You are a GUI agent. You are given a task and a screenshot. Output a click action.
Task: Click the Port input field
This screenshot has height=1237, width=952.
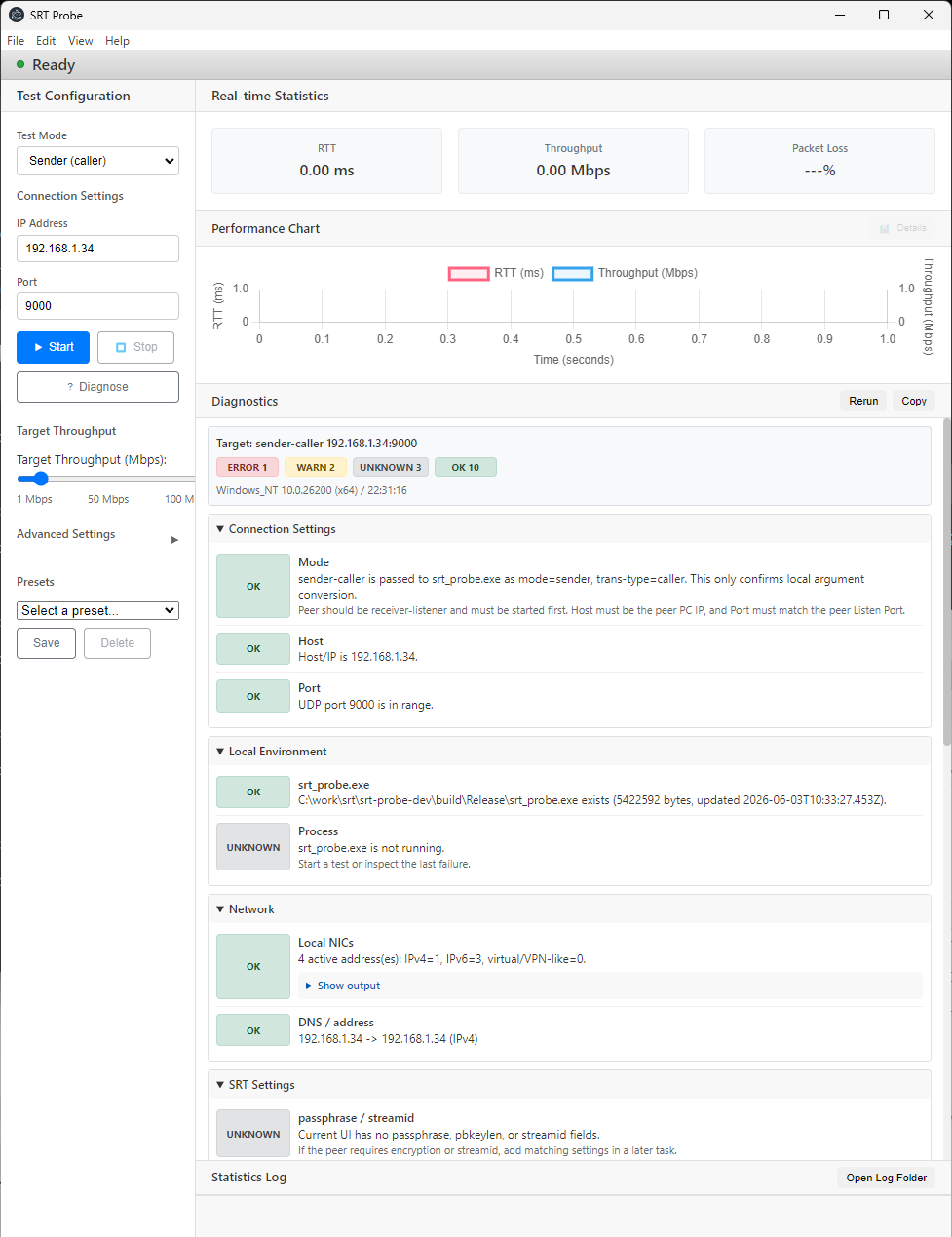(97, 306)
